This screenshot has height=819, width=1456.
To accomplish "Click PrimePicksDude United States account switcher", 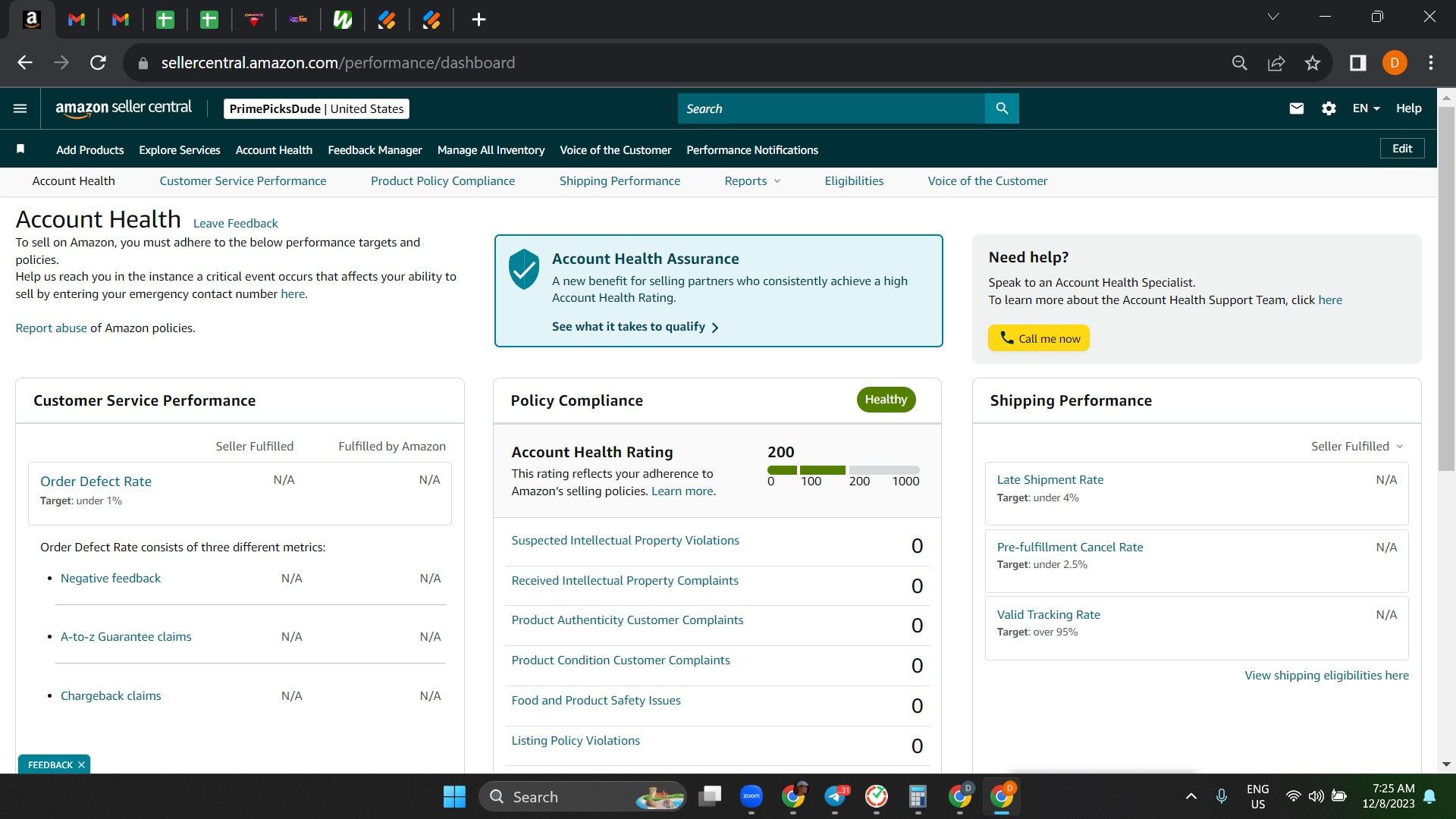I will 316,108.
